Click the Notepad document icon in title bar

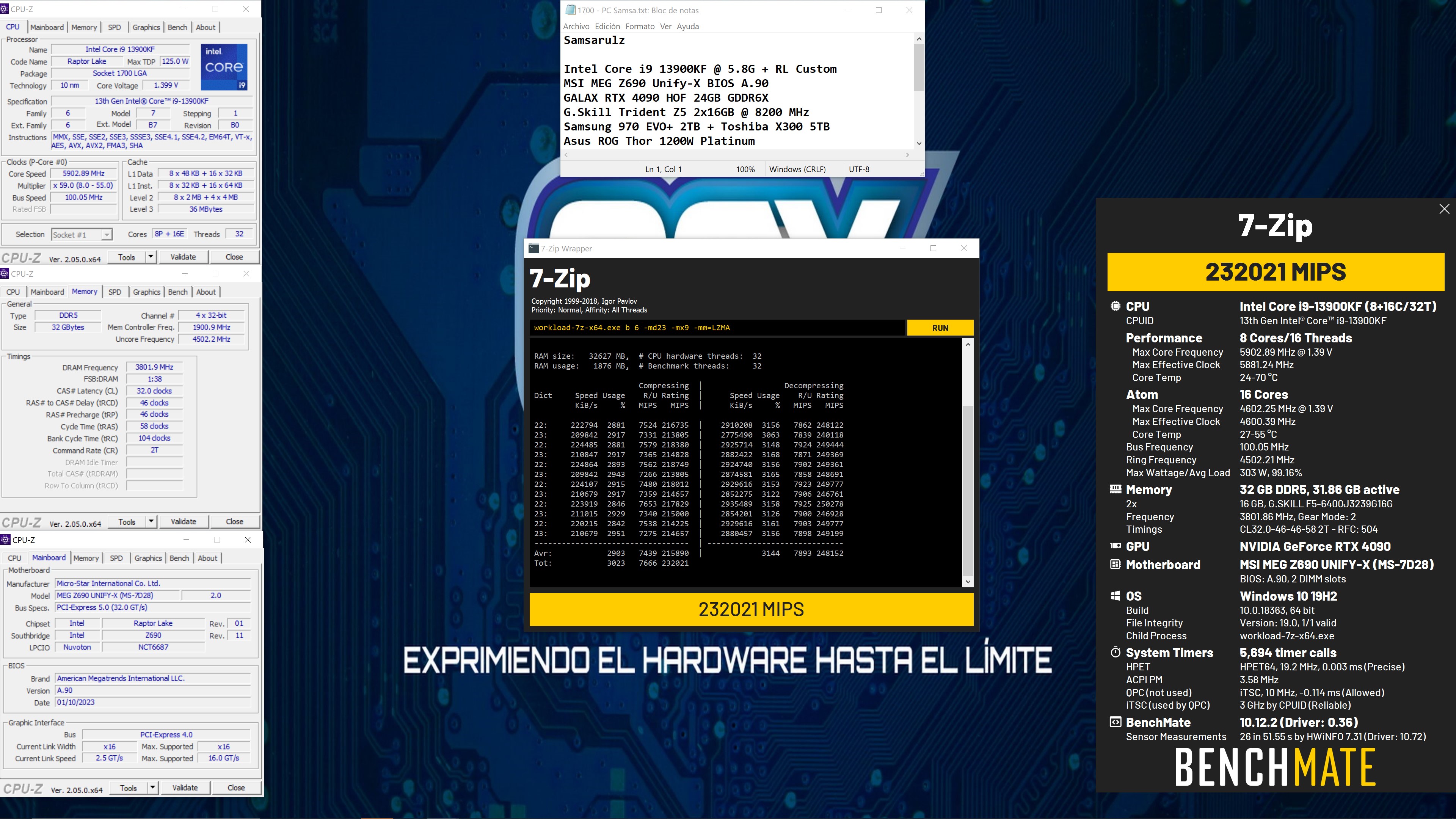(x=570, y=10)
